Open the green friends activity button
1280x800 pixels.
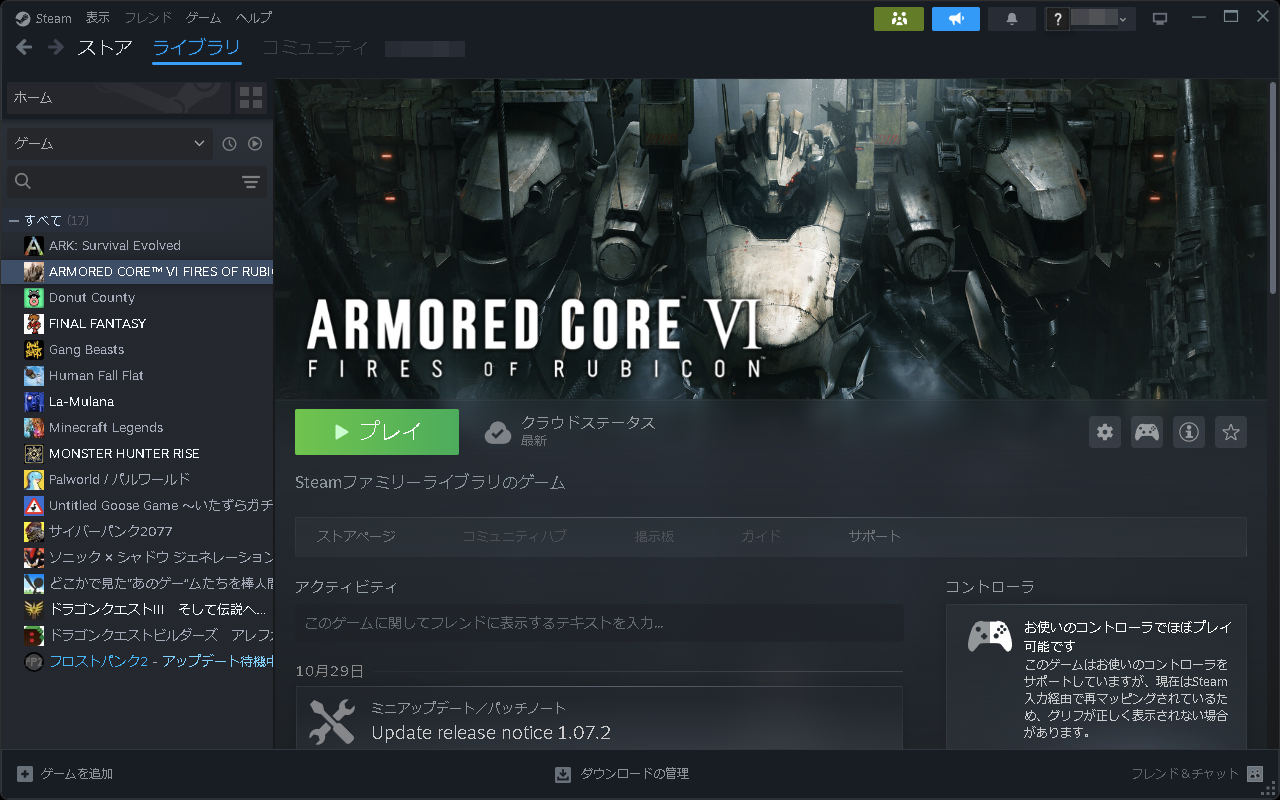click(x=899, y=18)
